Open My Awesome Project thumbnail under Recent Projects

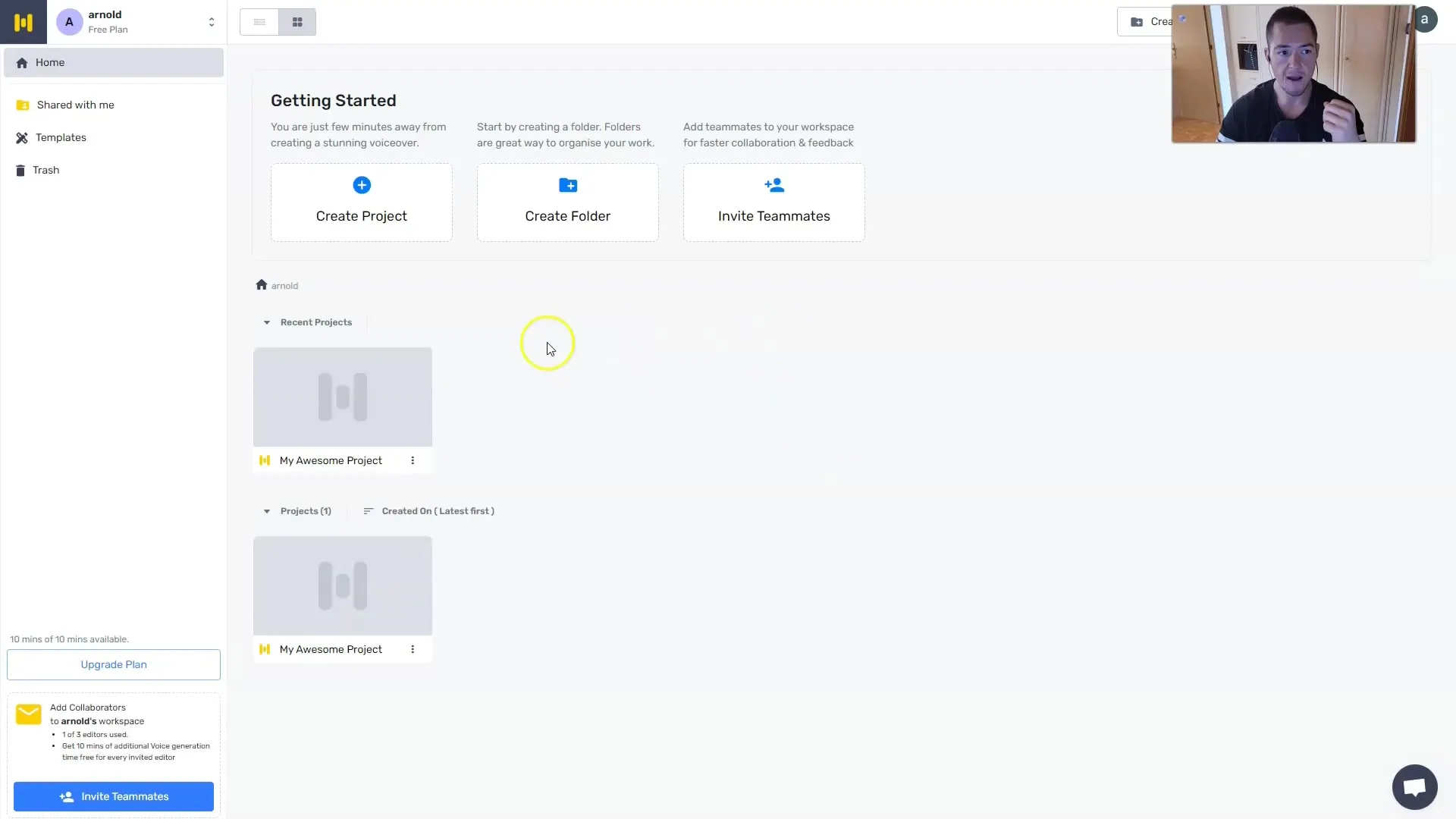343,397
